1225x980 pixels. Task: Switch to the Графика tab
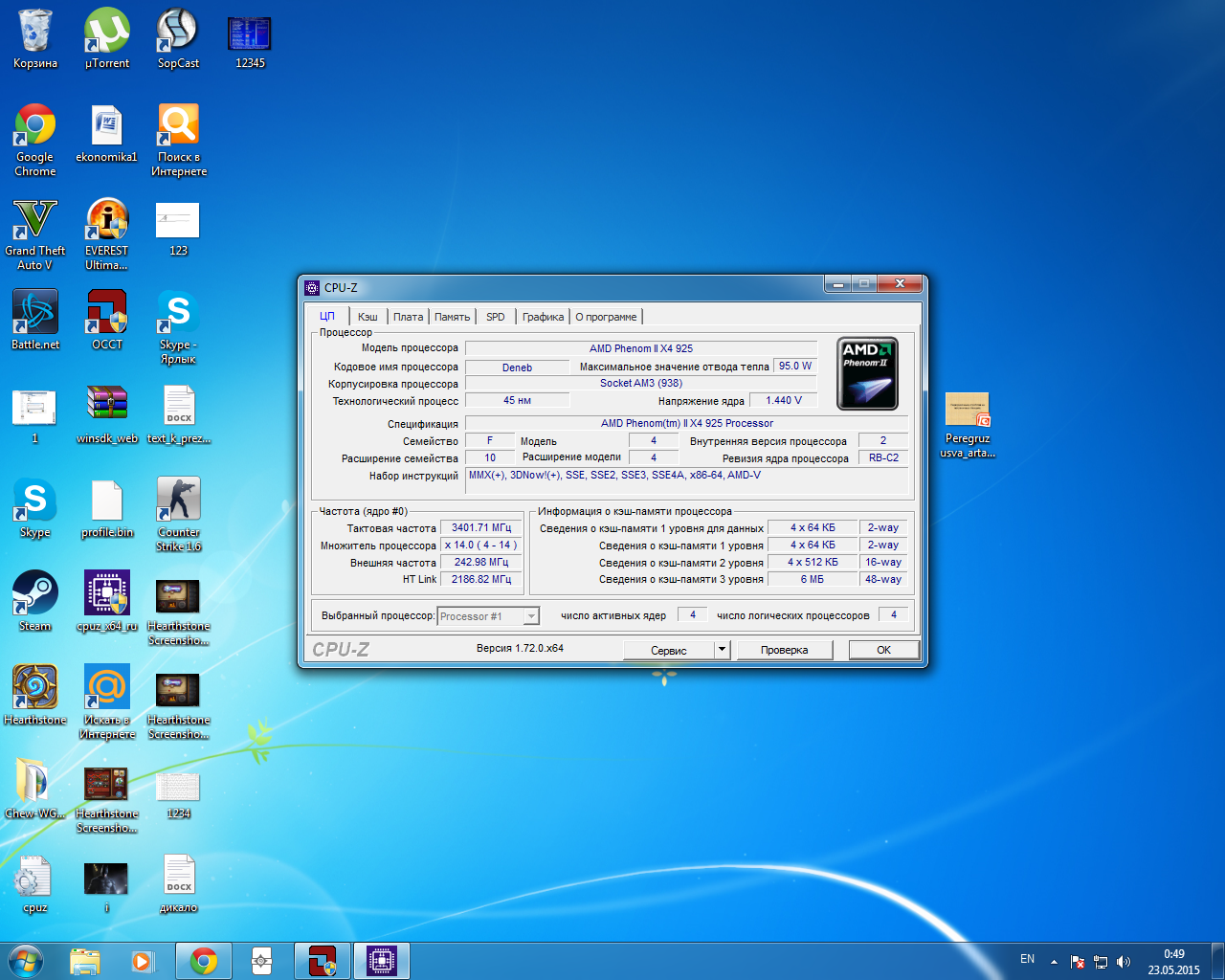pyautogui.click(x=543, y=317)
